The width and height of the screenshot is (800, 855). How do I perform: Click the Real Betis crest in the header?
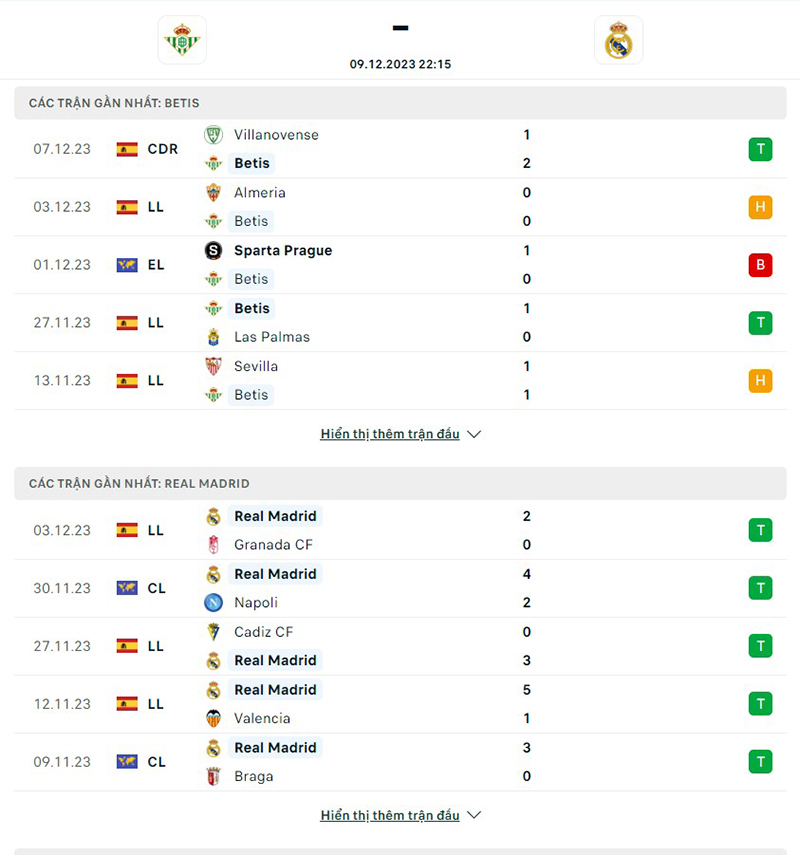pyautogui.click(x=182, y=40)
